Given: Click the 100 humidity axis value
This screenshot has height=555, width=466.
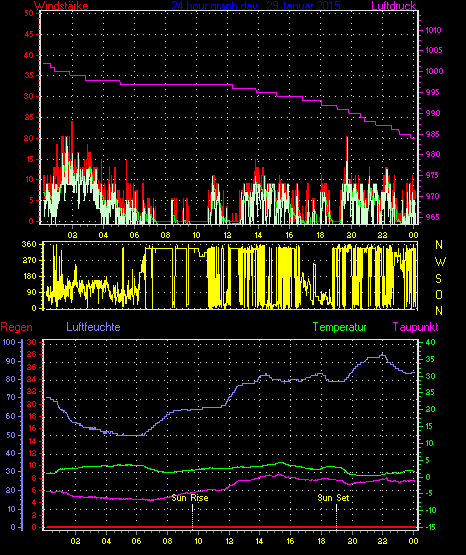Looking at the screenshot, I should click(9, 342).
